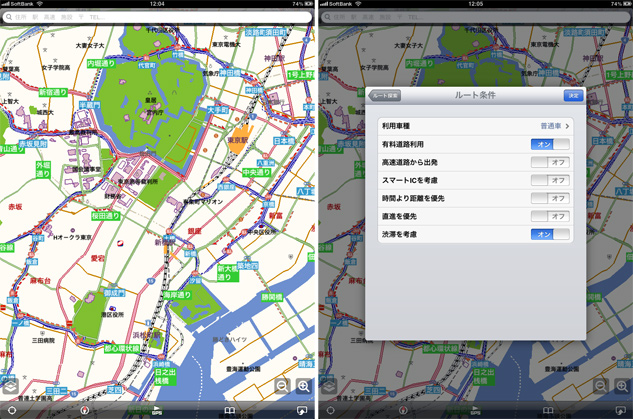Tap 中央通り green label on left map
The image size is (633, 419).
click(256, 172)
